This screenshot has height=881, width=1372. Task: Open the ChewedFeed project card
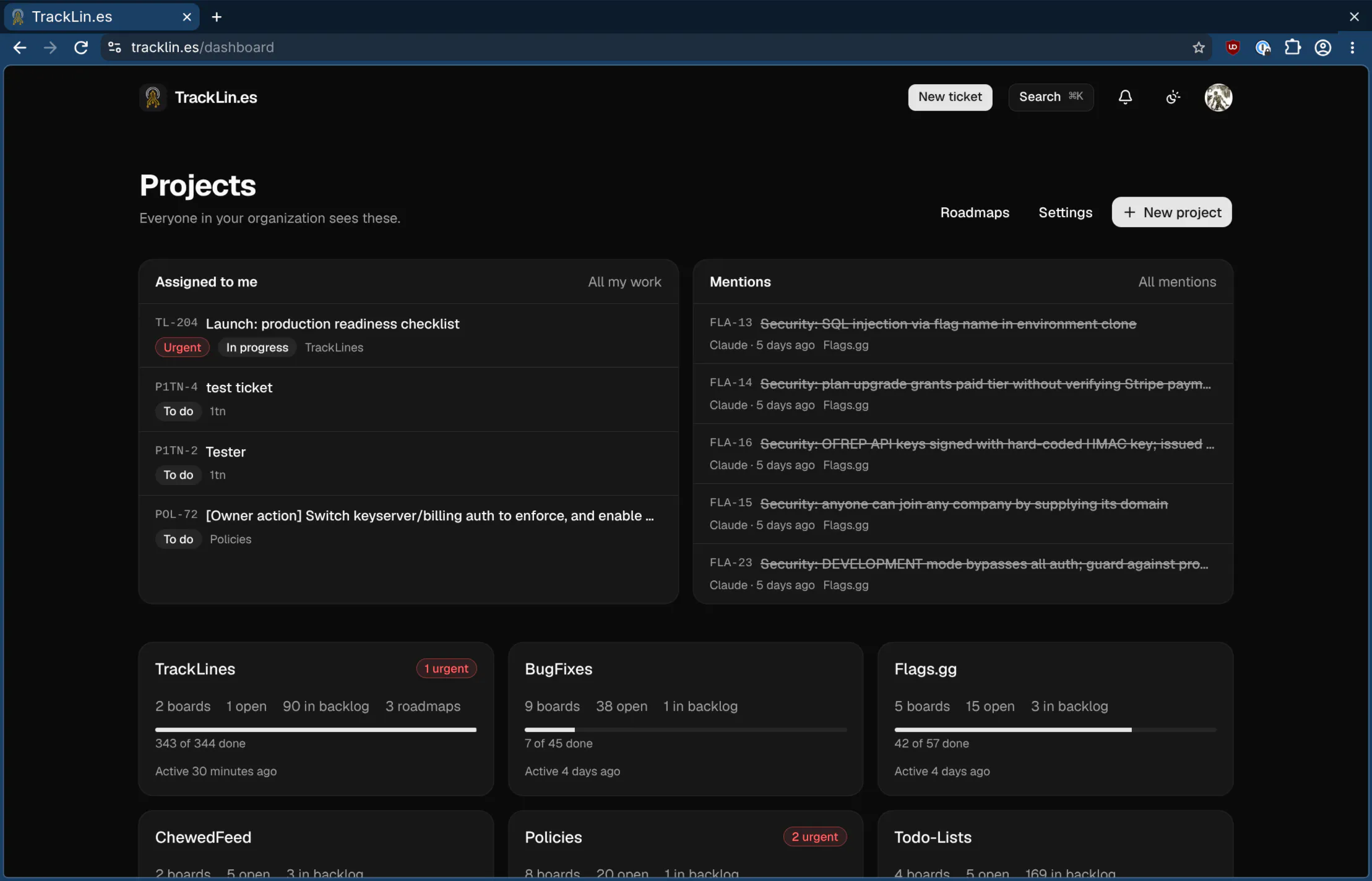coord(316,844)
